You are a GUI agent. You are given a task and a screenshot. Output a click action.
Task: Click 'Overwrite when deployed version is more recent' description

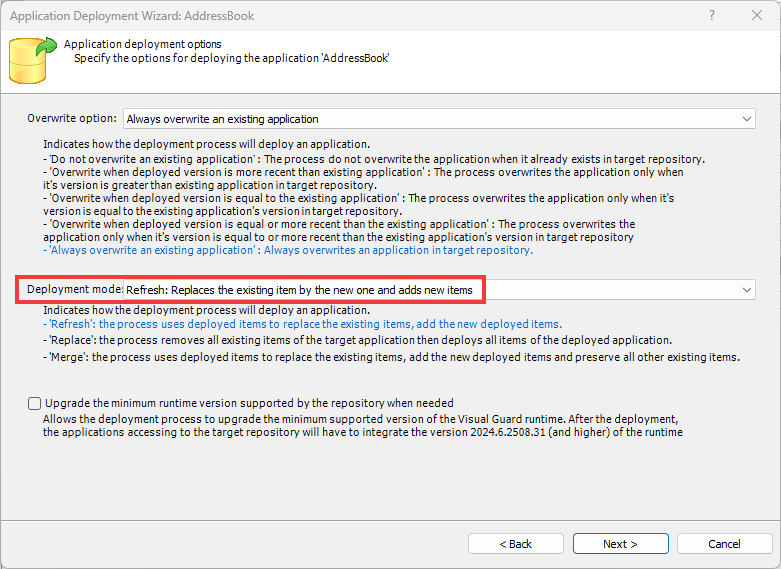click(x=363, y=179)
